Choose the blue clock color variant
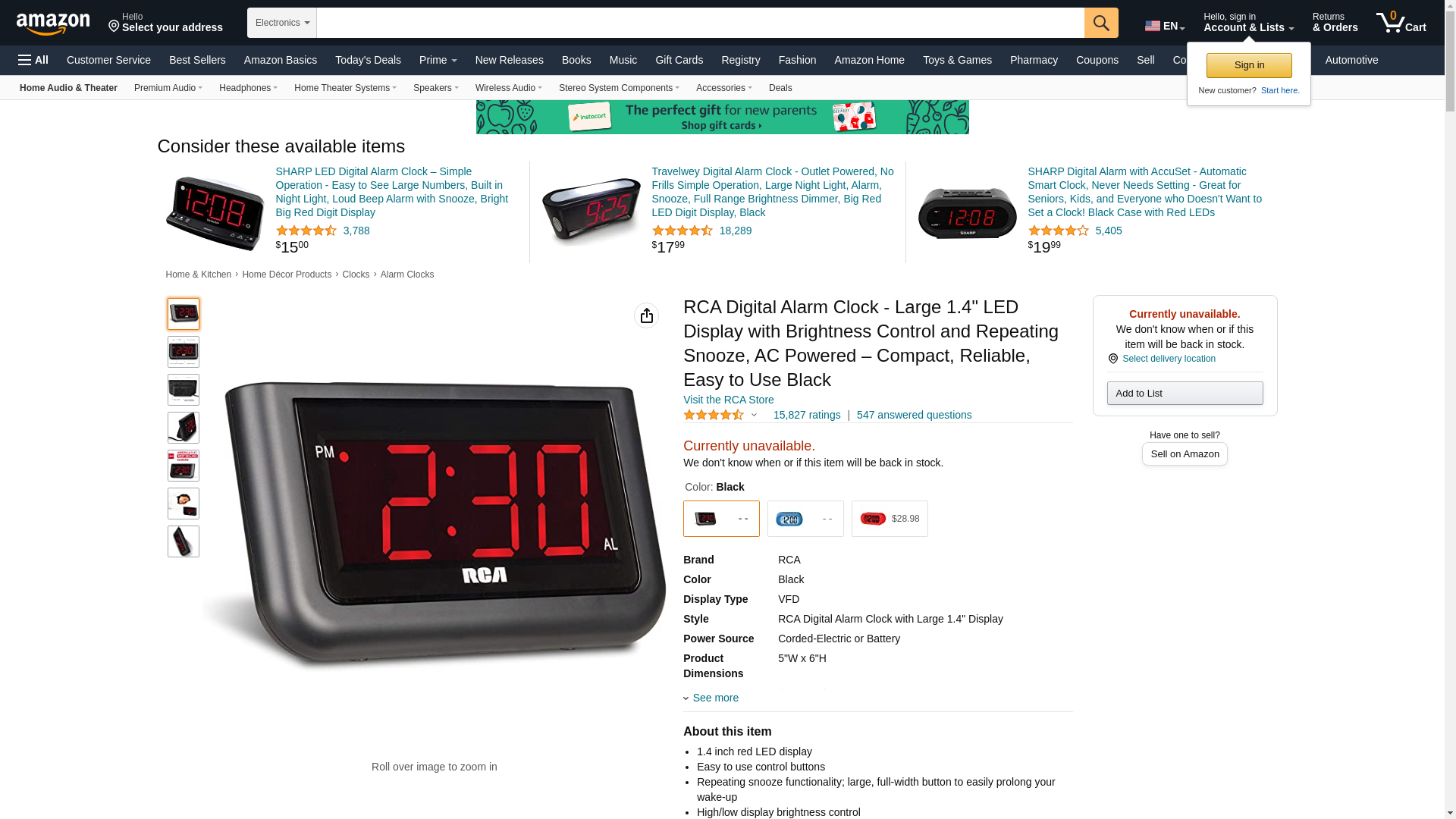This screenshot has height=819, width=1456. point(805,519)
